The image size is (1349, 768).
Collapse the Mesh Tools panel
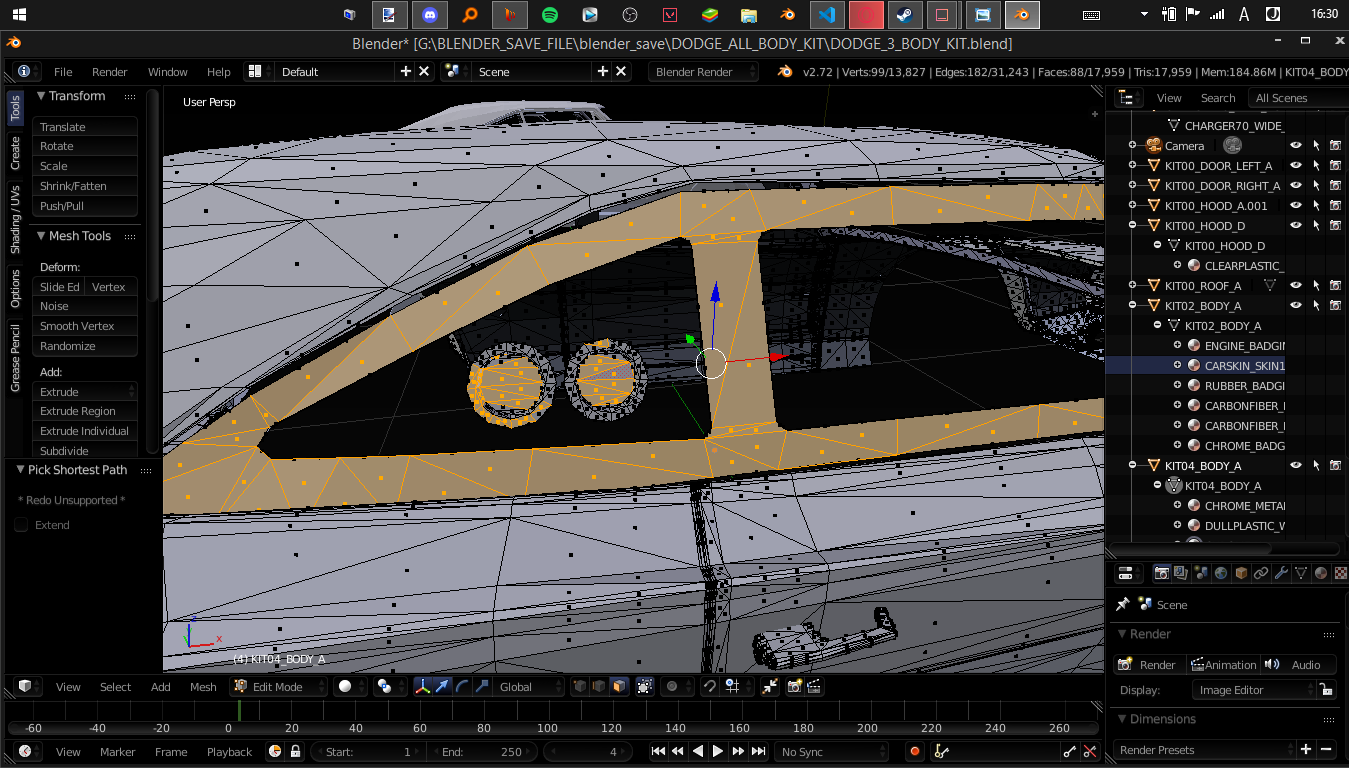click(42, 236)
